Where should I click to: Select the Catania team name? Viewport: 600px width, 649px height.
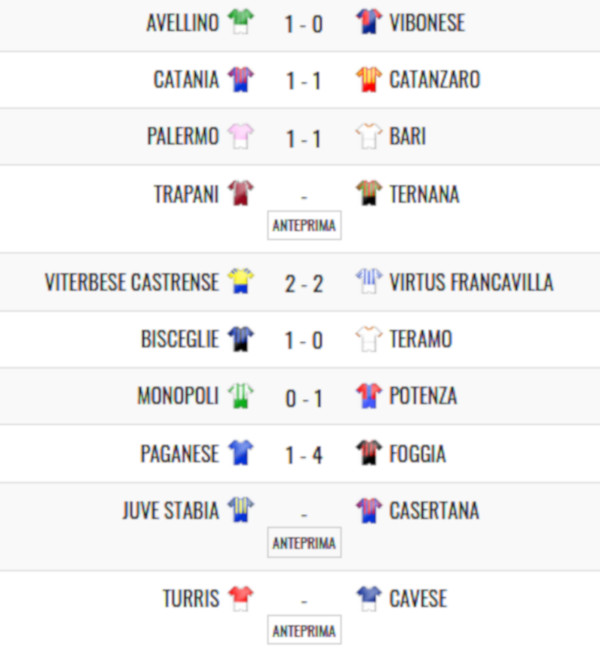pos(186,80)
